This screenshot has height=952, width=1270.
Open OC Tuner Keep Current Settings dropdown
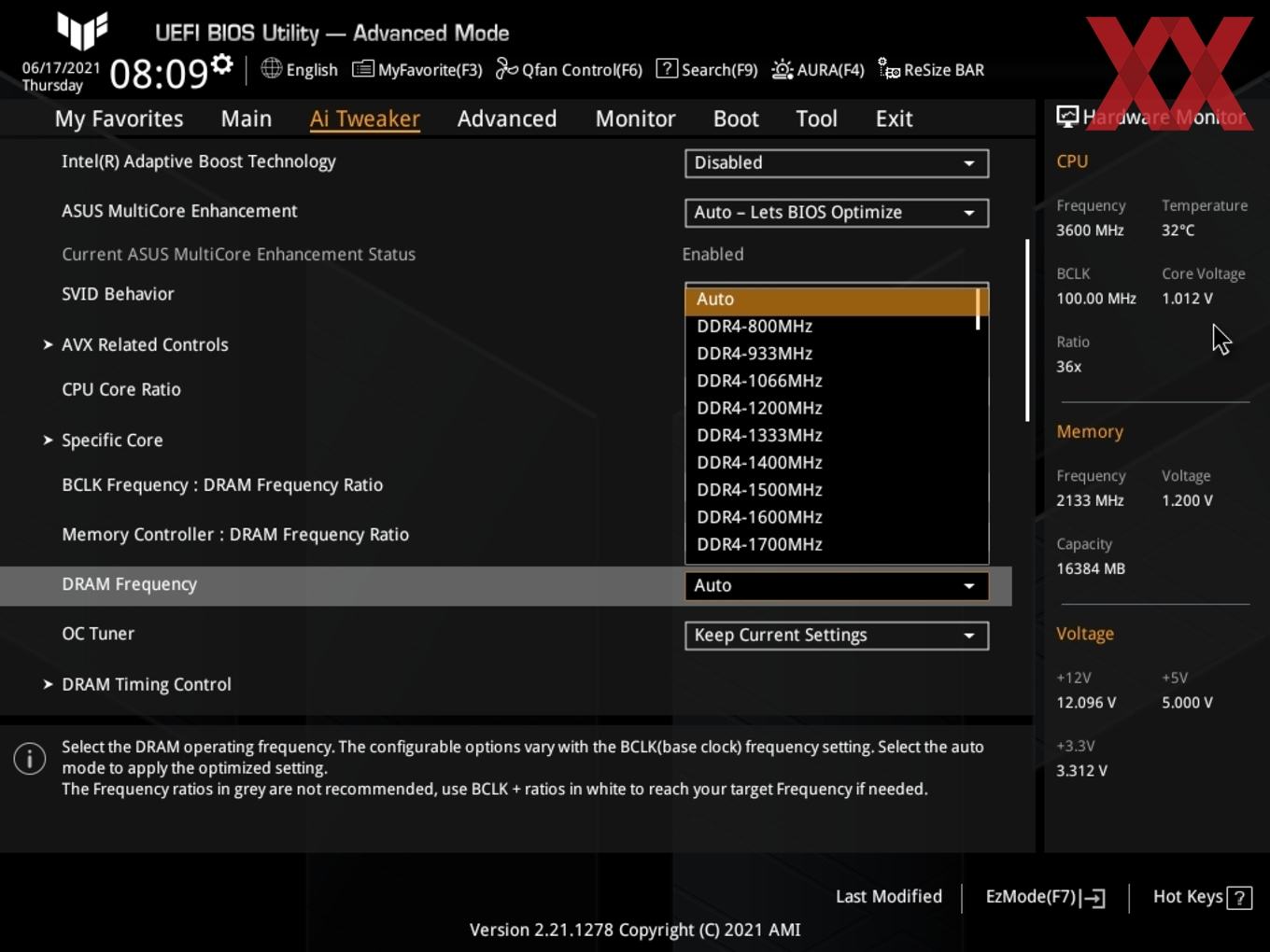pos(837,635)
